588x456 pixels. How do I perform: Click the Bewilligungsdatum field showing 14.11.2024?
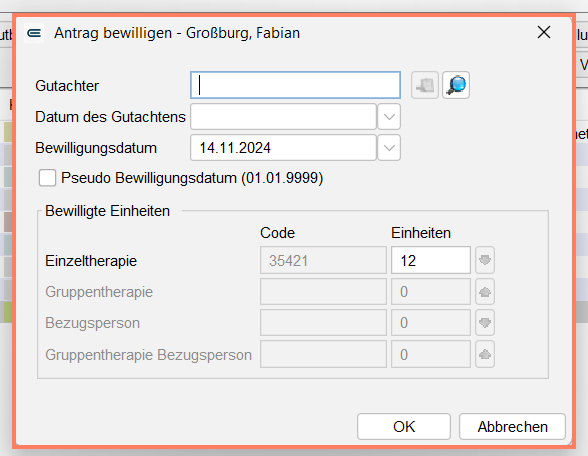click(284, 148)
